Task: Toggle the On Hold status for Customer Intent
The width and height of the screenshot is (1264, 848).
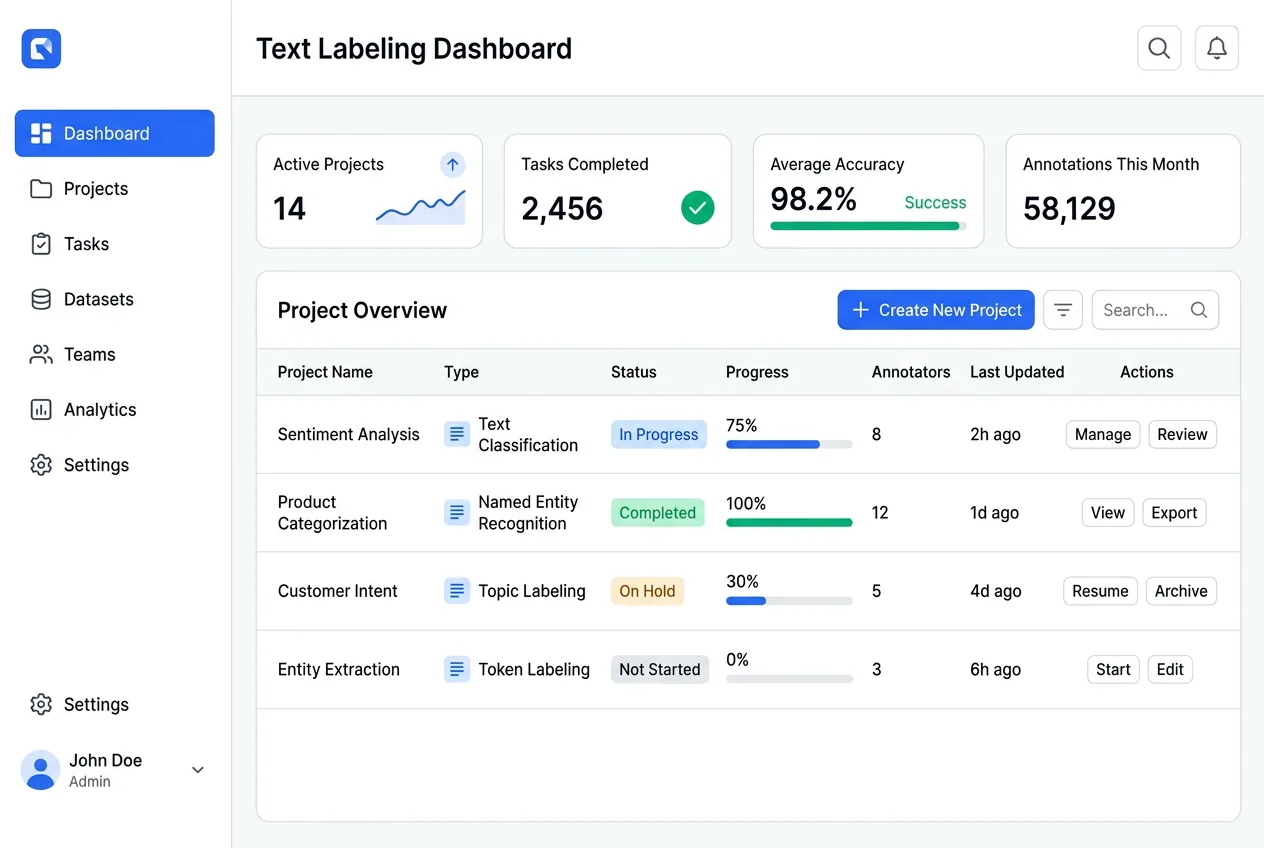Action: (646, 591)
